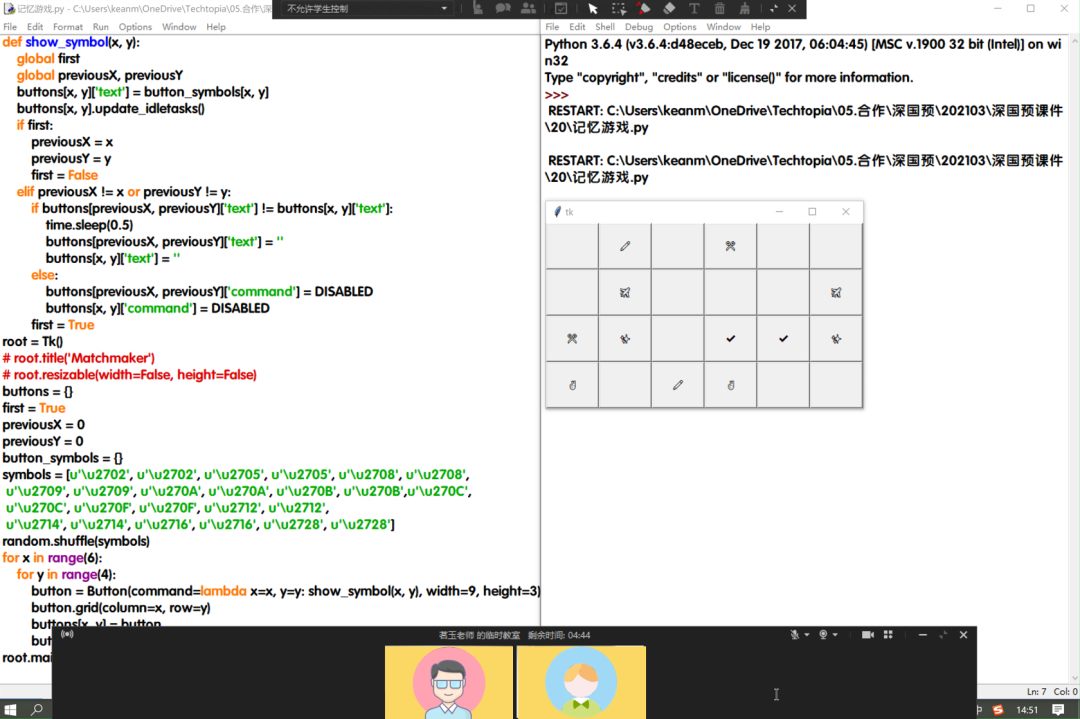
Task: Open Run menu in the editor window
Action: (x=101, y=27)
